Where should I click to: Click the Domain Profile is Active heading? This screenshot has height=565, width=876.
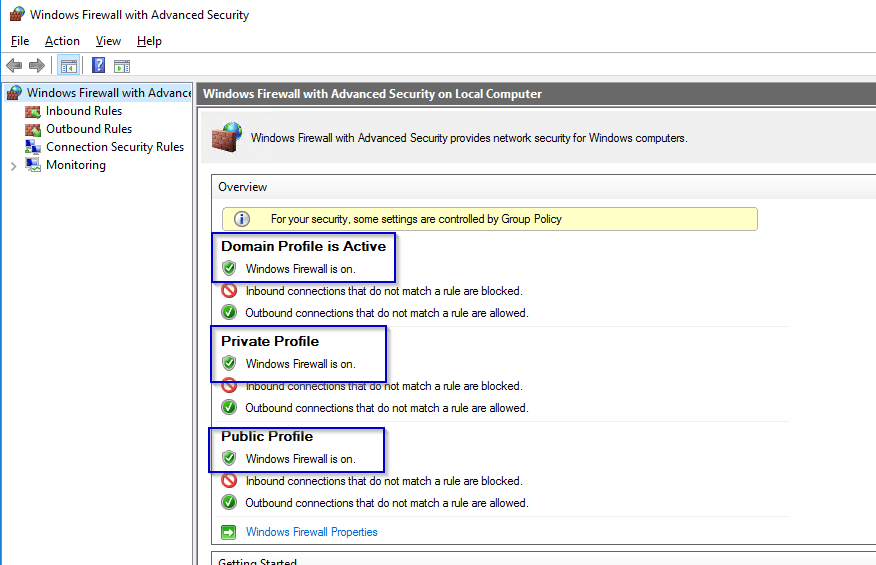pos(303,246)
